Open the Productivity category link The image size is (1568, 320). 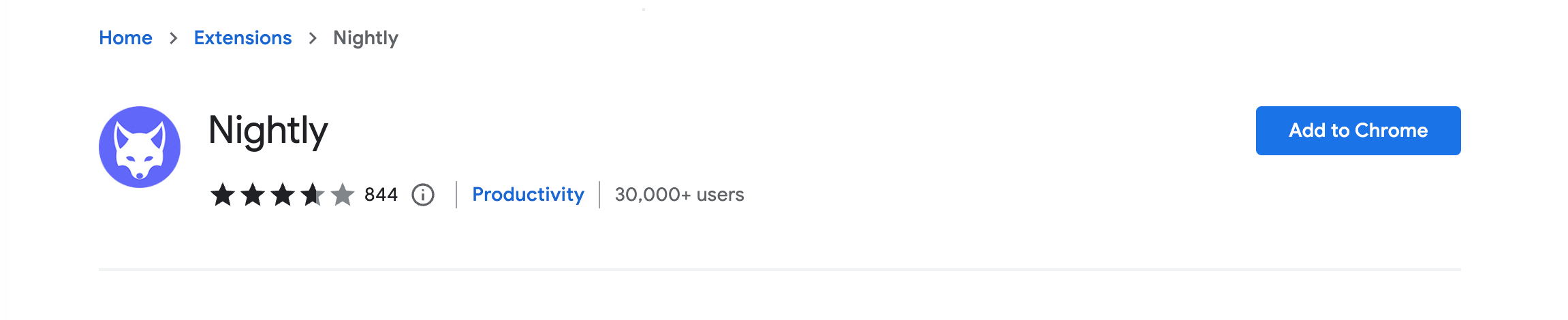[x=528, y=195]
